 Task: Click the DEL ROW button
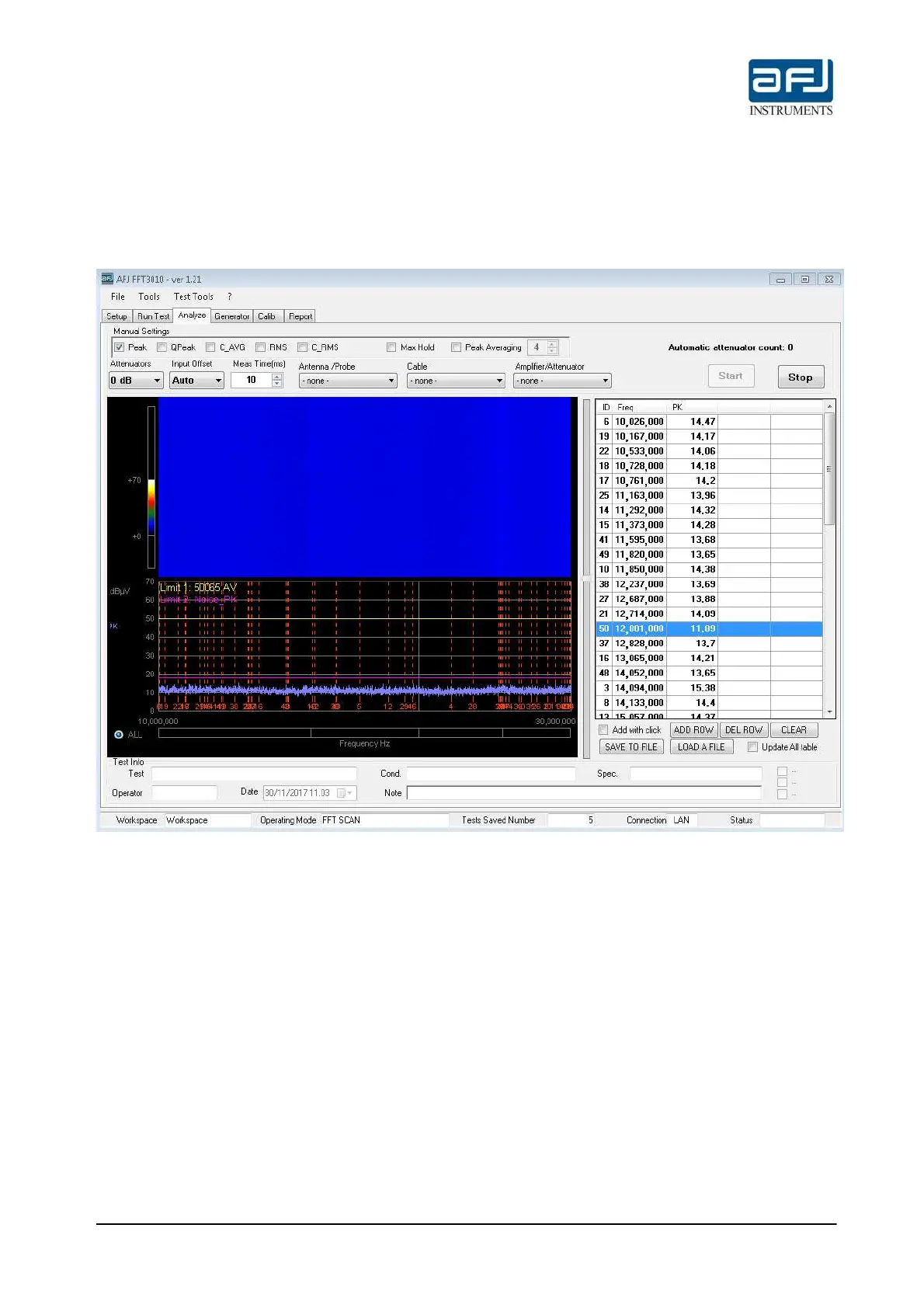click(743, 730)
